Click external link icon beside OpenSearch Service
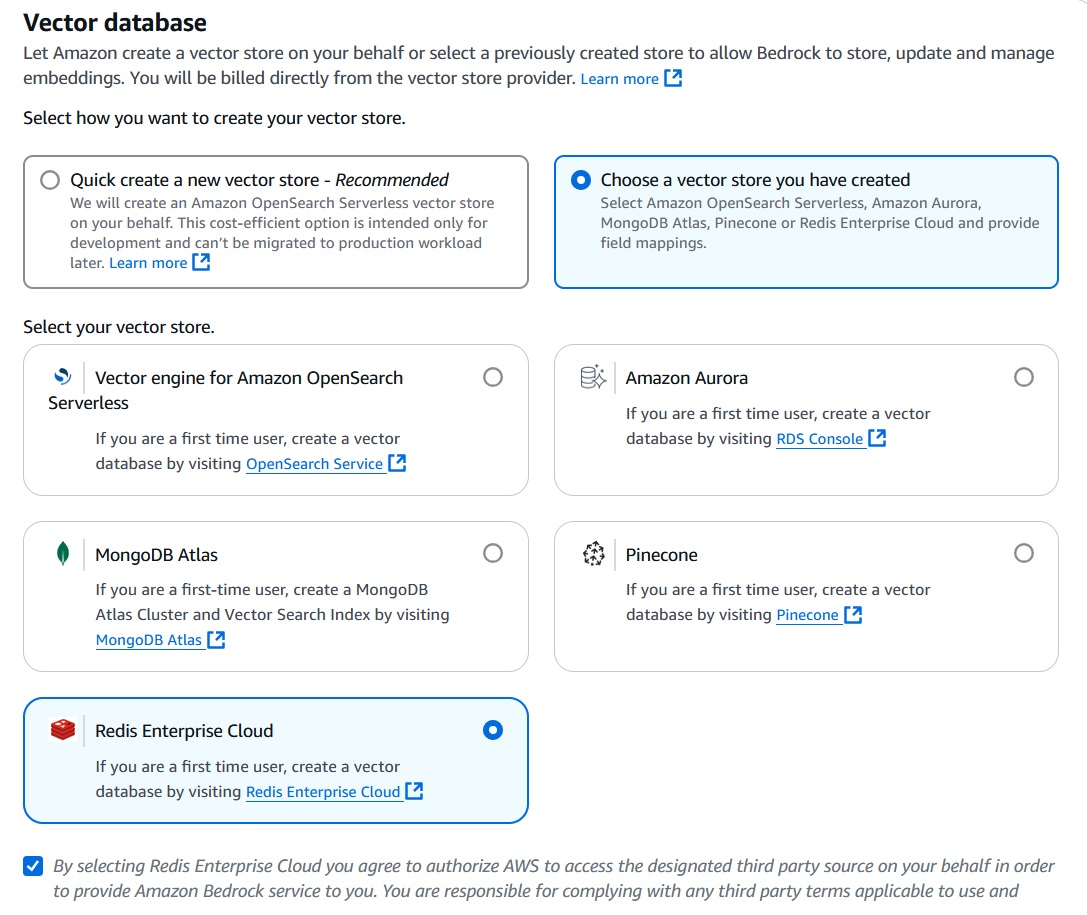Image resolution: width=1087 pixels, height=915 pixels. pos(397,463)
